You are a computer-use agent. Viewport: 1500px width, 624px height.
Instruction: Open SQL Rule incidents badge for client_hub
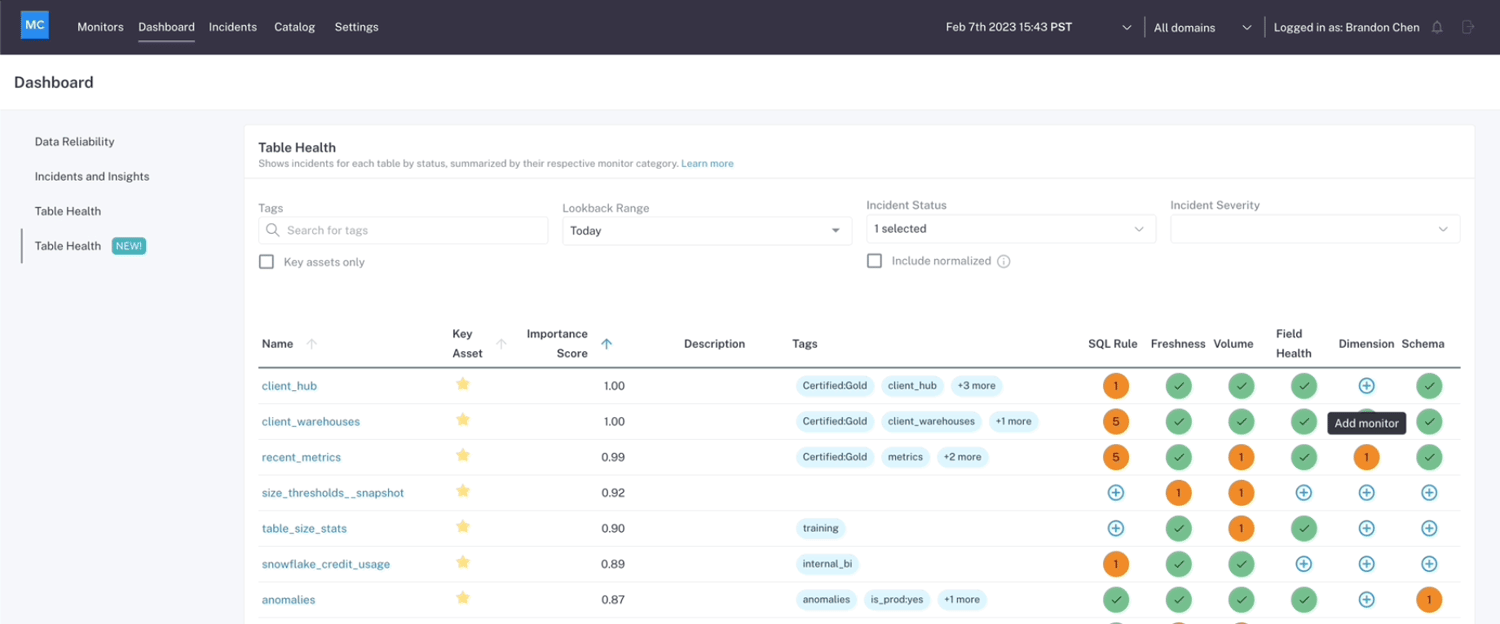[x=1116, y=386]
